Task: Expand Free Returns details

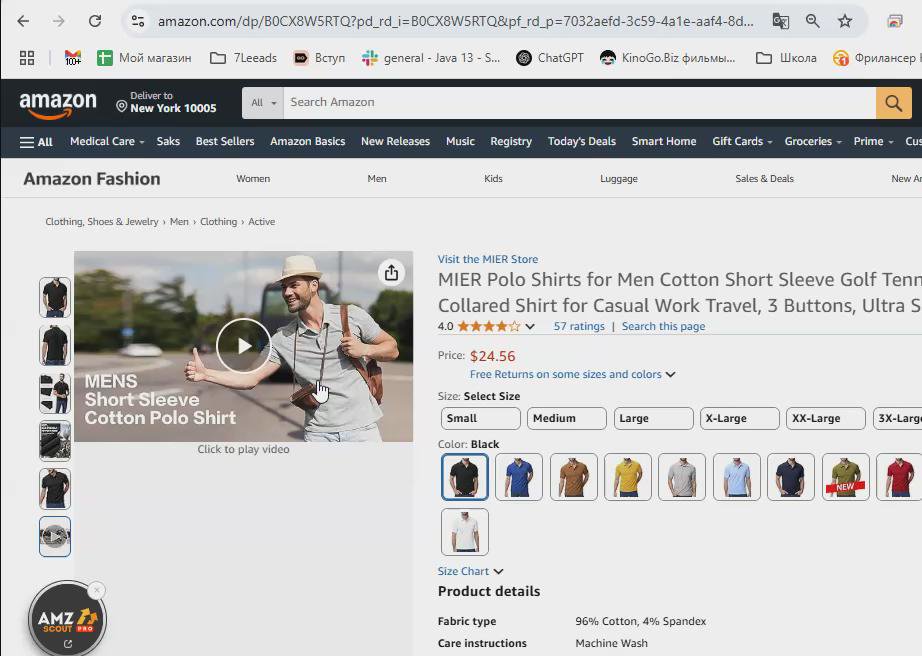Action: click(x=573, y=374)
